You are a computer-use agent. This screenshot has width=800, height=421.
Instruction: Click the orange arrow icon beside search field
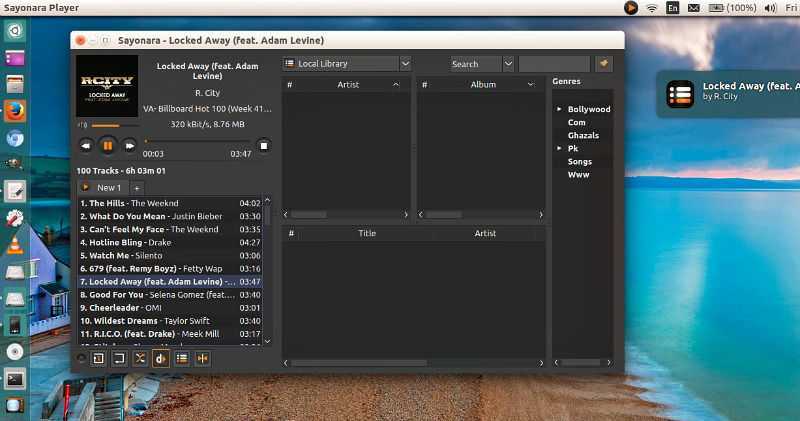(604, 64)
